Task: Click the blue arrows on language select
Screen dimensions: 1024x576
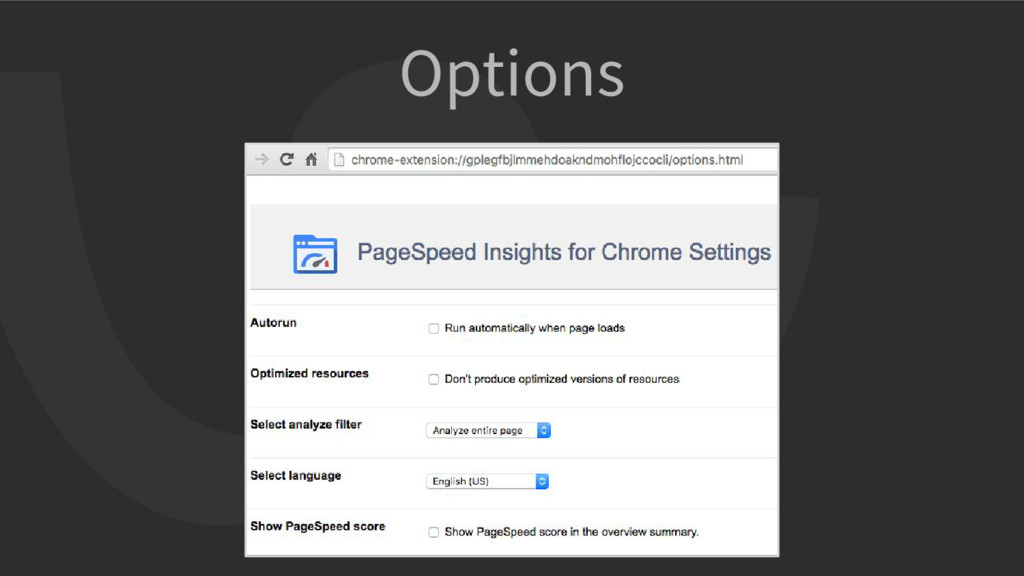Action: click(x=542, y=481)
